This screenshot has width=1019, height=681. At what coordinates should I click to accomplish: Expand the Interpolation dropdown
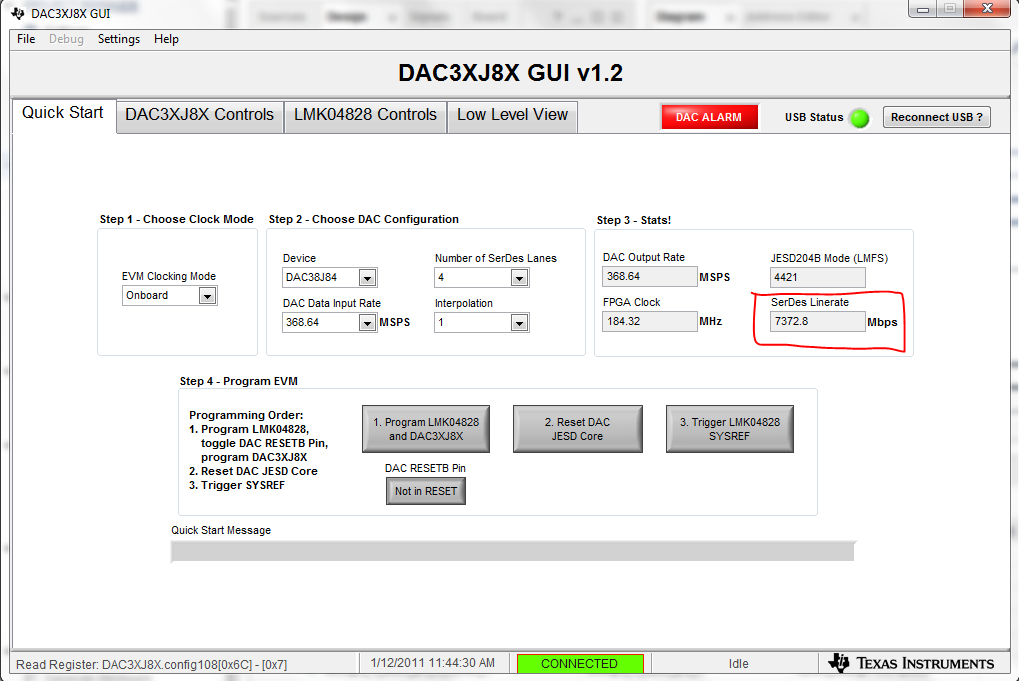482,322
